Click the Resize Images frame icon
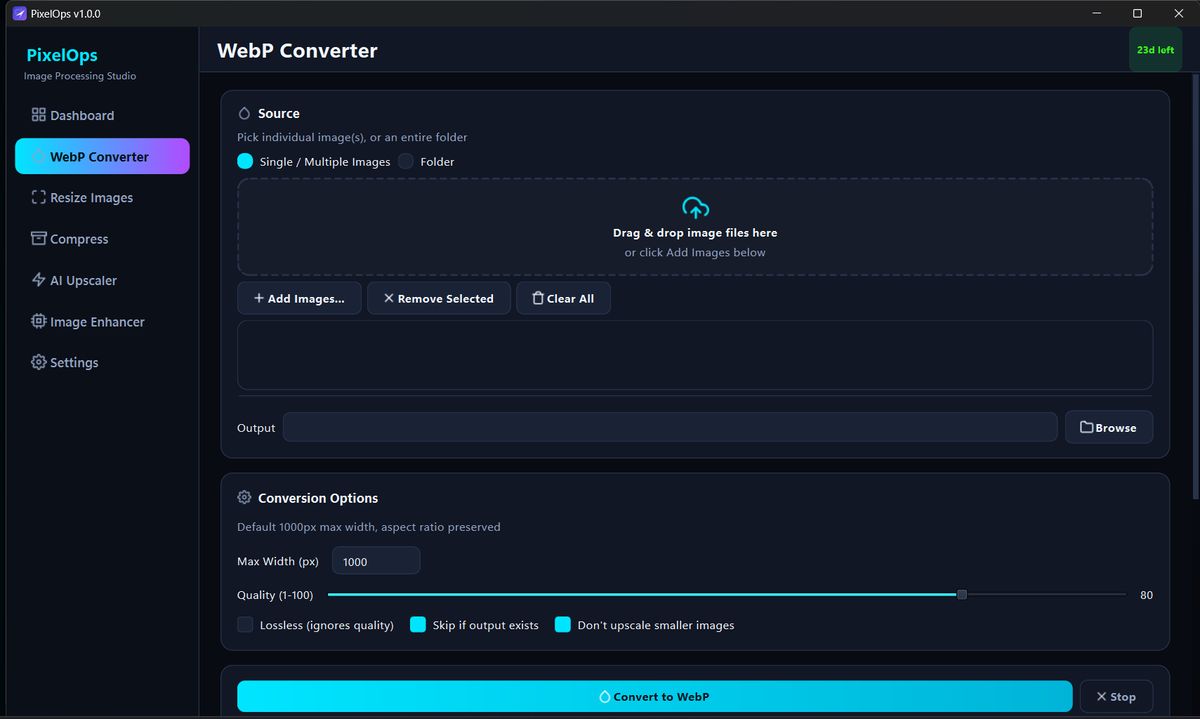The height and width of the screenshot is (719, 1200). point(39,197)
